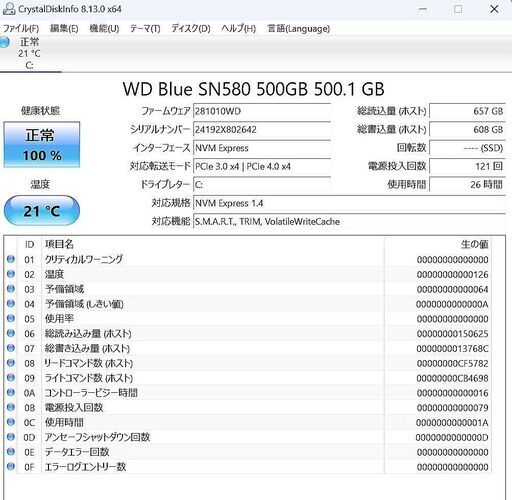Open the ファイル(F) menu
This screenshot has width=512, height=500.
21,29
